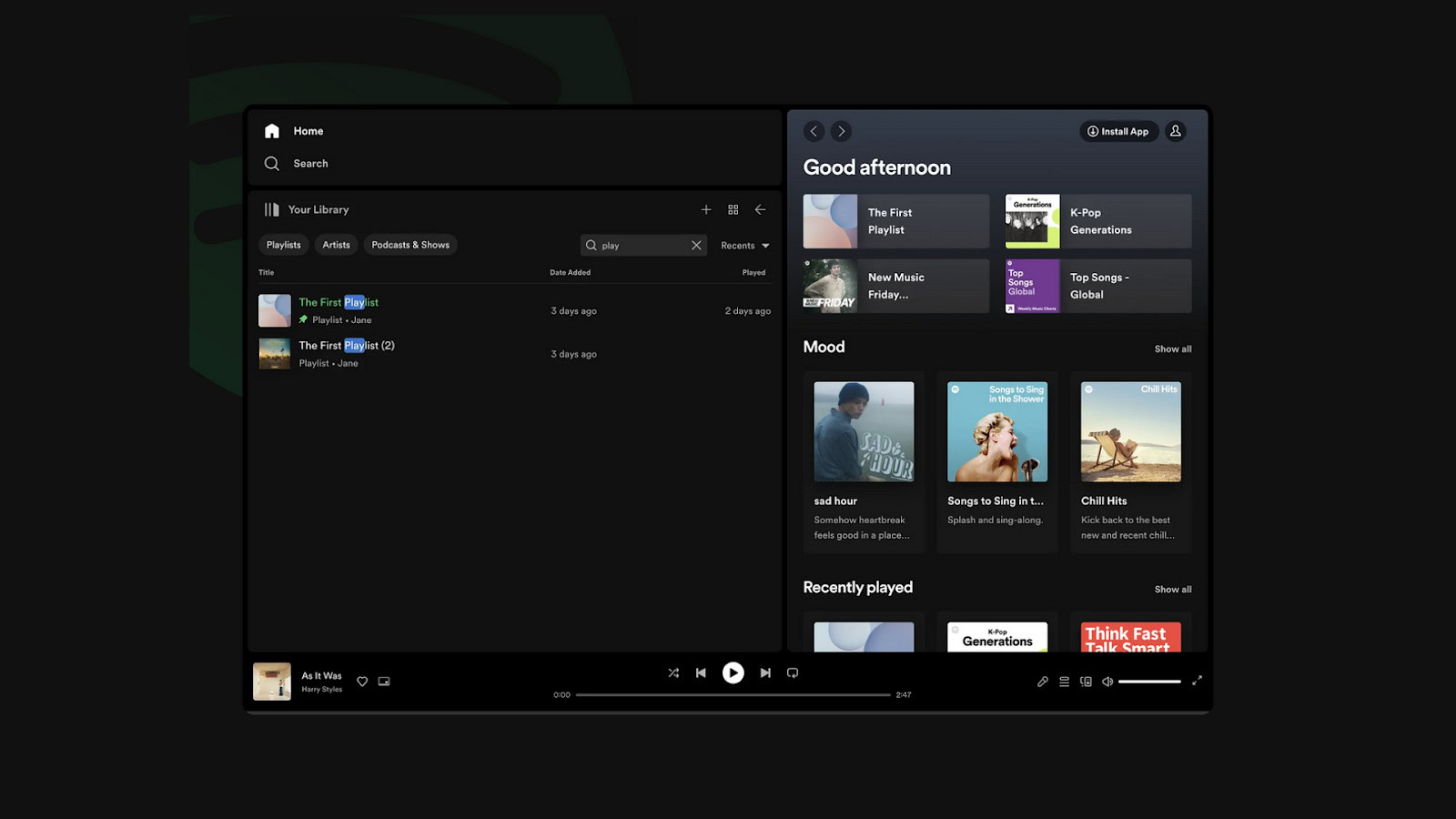Open The First Playlist shortcut card

tap(895, 221)
